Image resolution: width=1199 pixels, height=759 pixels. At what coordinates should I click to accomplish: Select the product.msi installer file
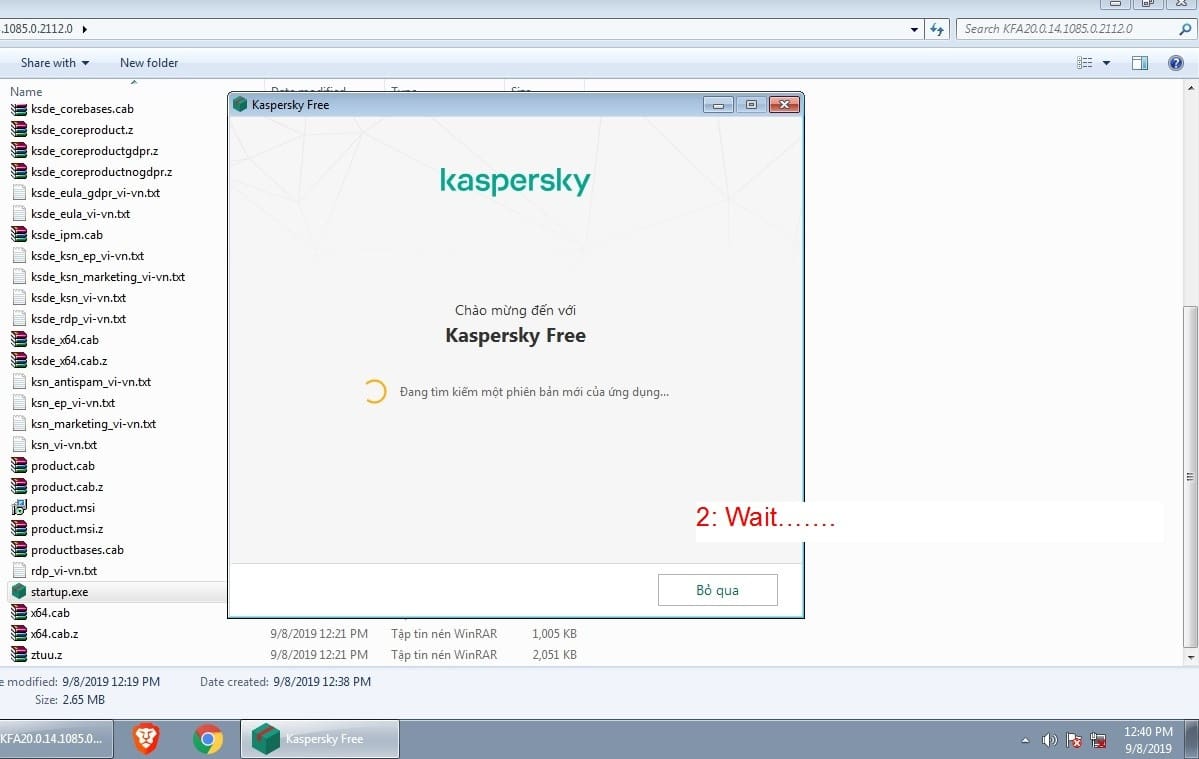[62, 508]
